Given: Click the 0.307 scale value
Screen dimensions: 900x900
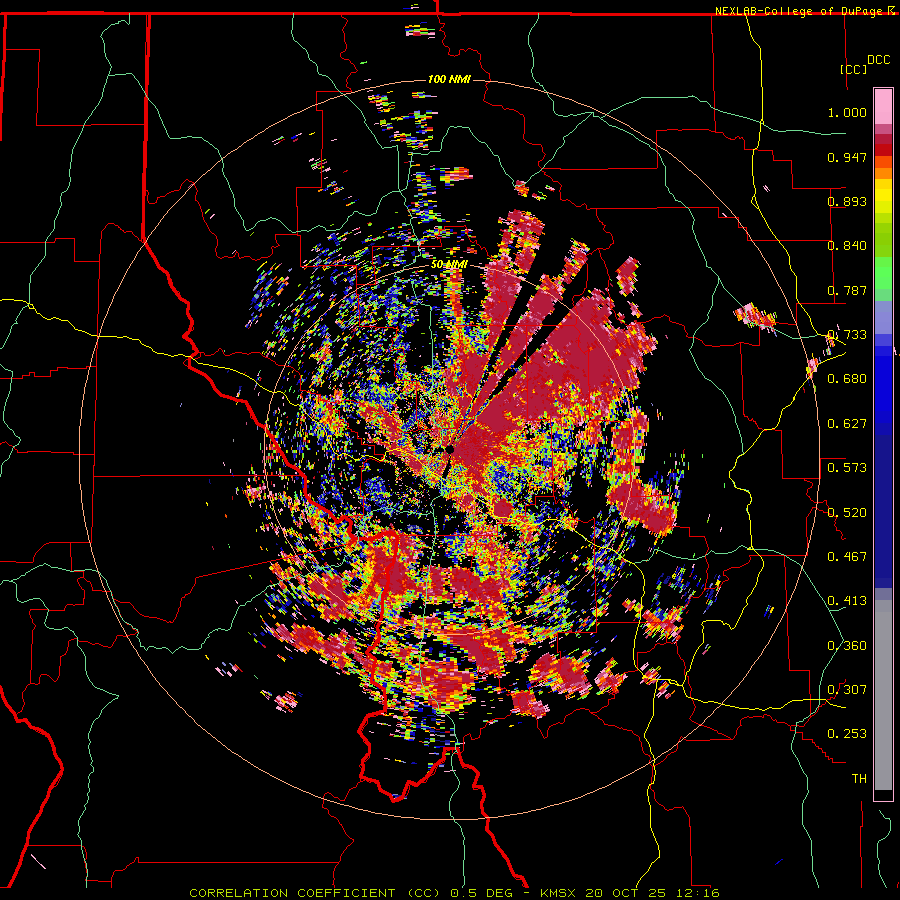Looking at the screenshot, I should tap(847, 690).
